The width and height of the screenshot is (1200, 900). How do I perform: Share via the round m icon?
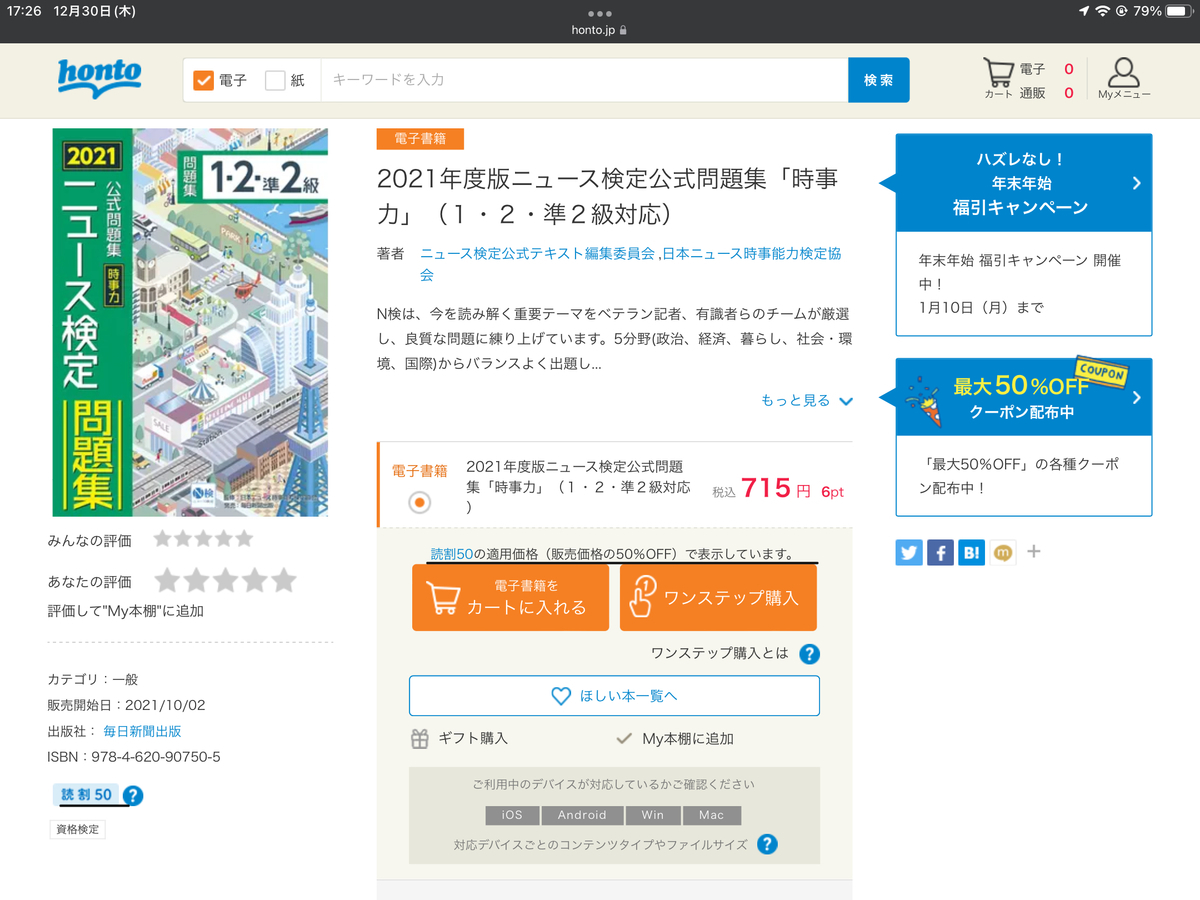coord(1003,552)
